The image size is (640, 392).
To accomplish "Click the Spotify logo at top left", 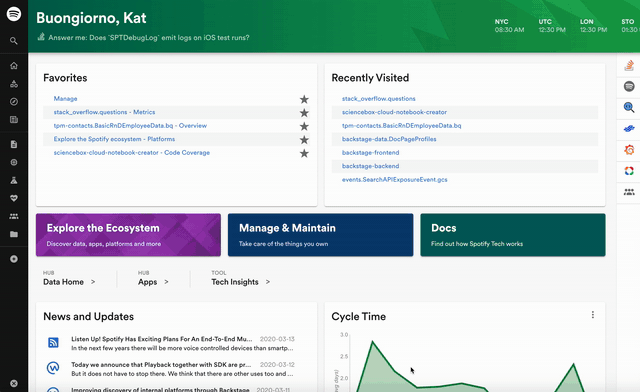I will point(14,14).
